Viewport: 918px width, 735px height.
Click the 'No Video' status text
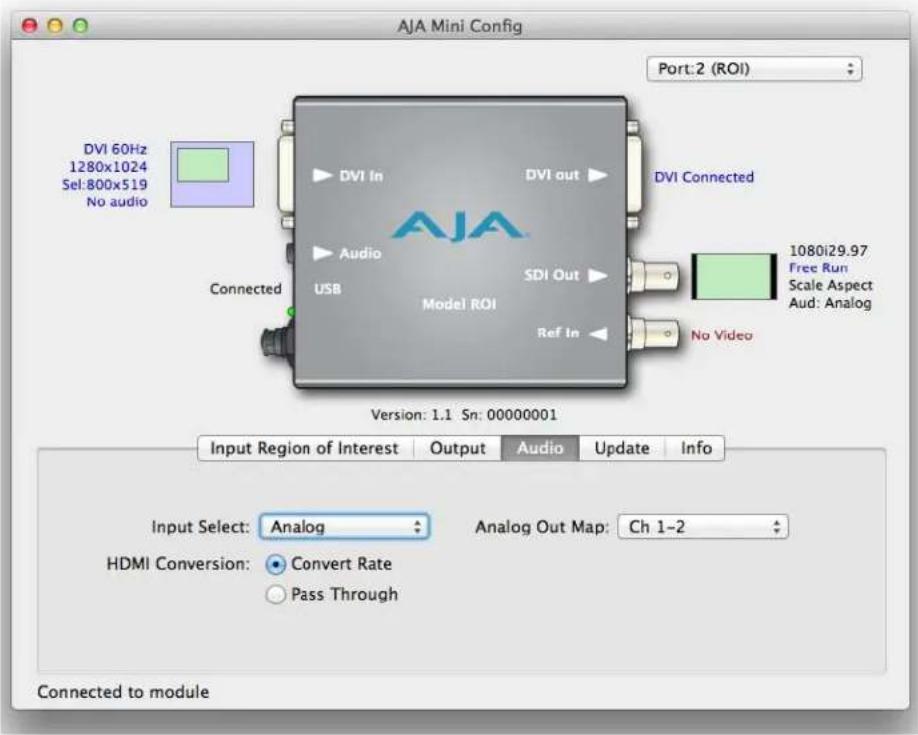coord(721,335)
